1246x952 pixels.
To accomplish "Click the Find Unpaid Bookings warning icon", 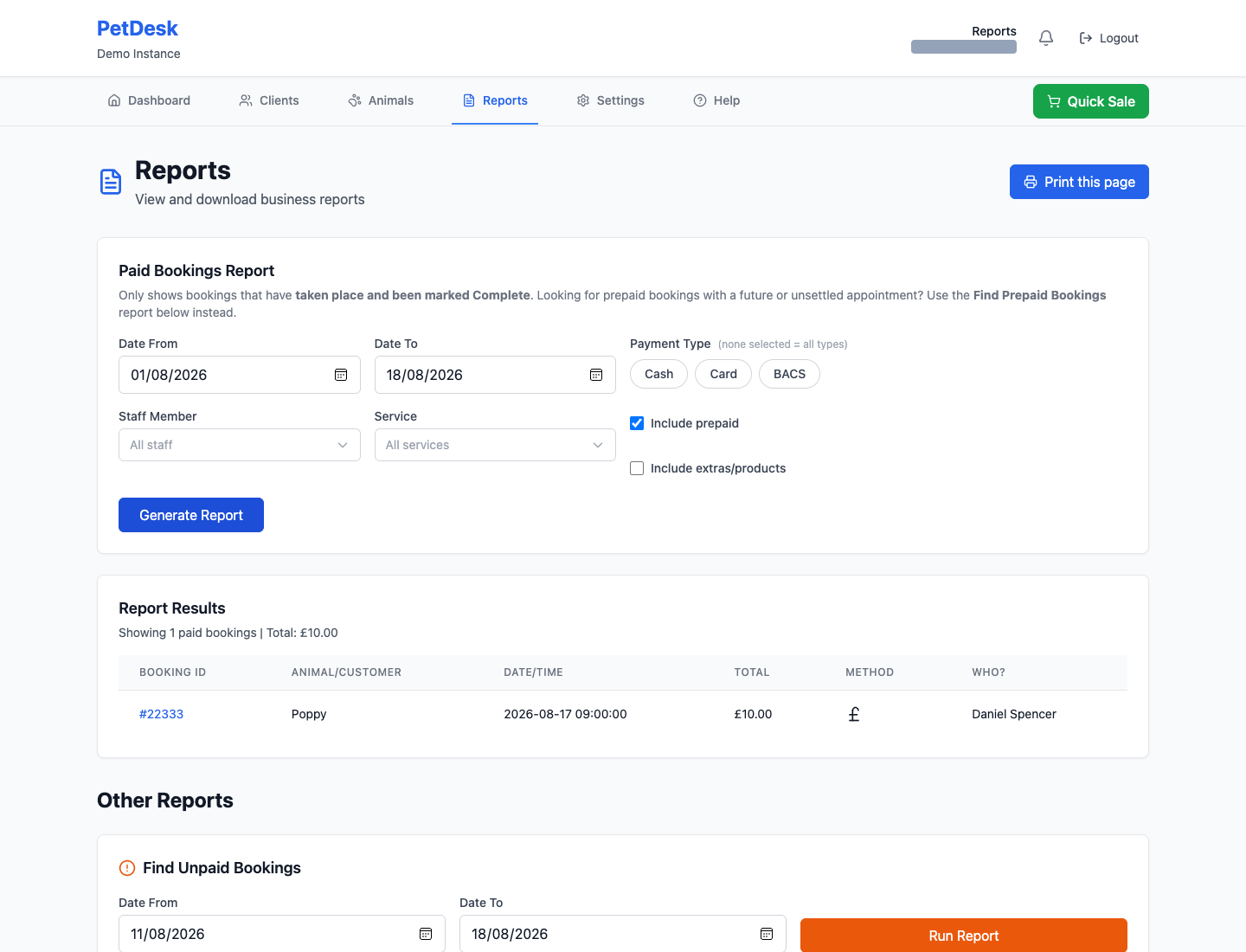I will tap(127, 868).
